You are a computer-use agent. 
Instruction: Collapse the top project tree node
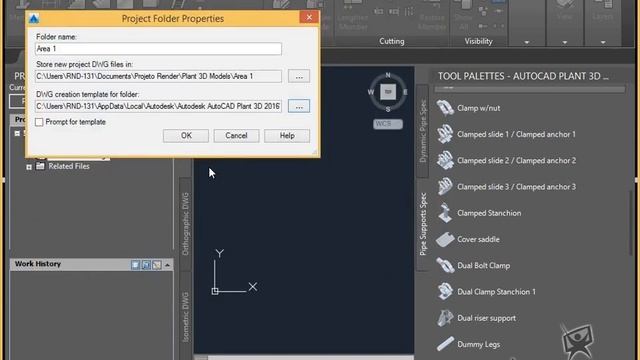click(17, 133)
